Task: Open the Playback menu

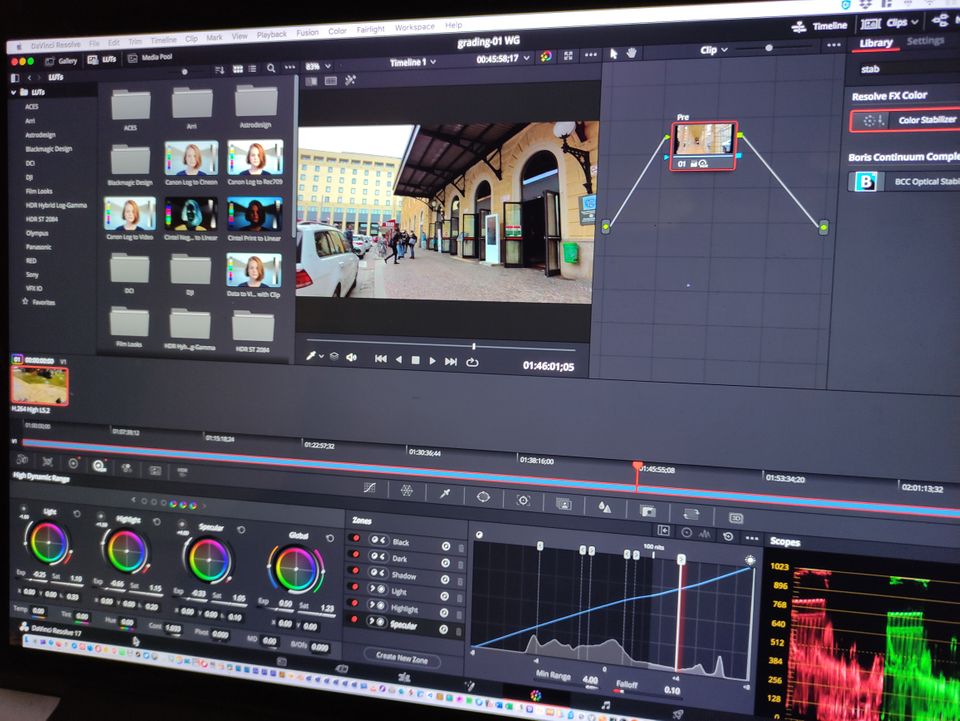Action: (271, 34)
